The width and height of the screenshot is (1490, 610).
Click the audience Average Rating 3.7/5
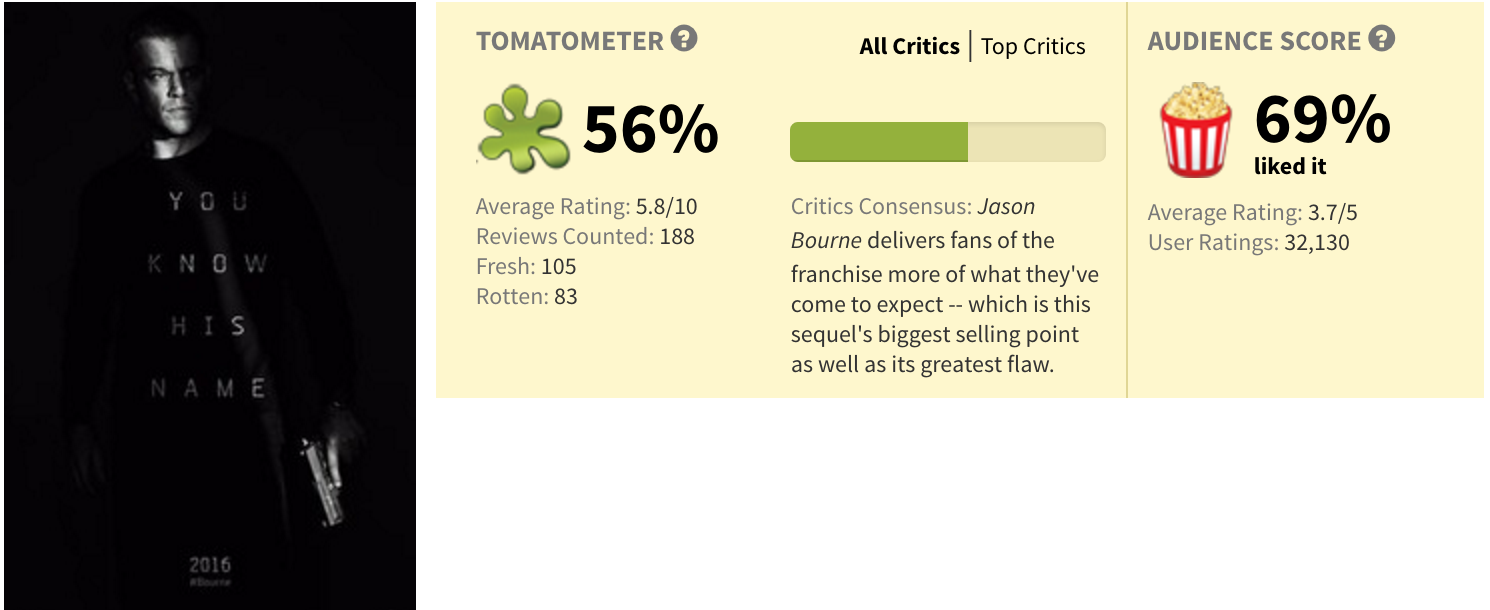click(1253, 213)
